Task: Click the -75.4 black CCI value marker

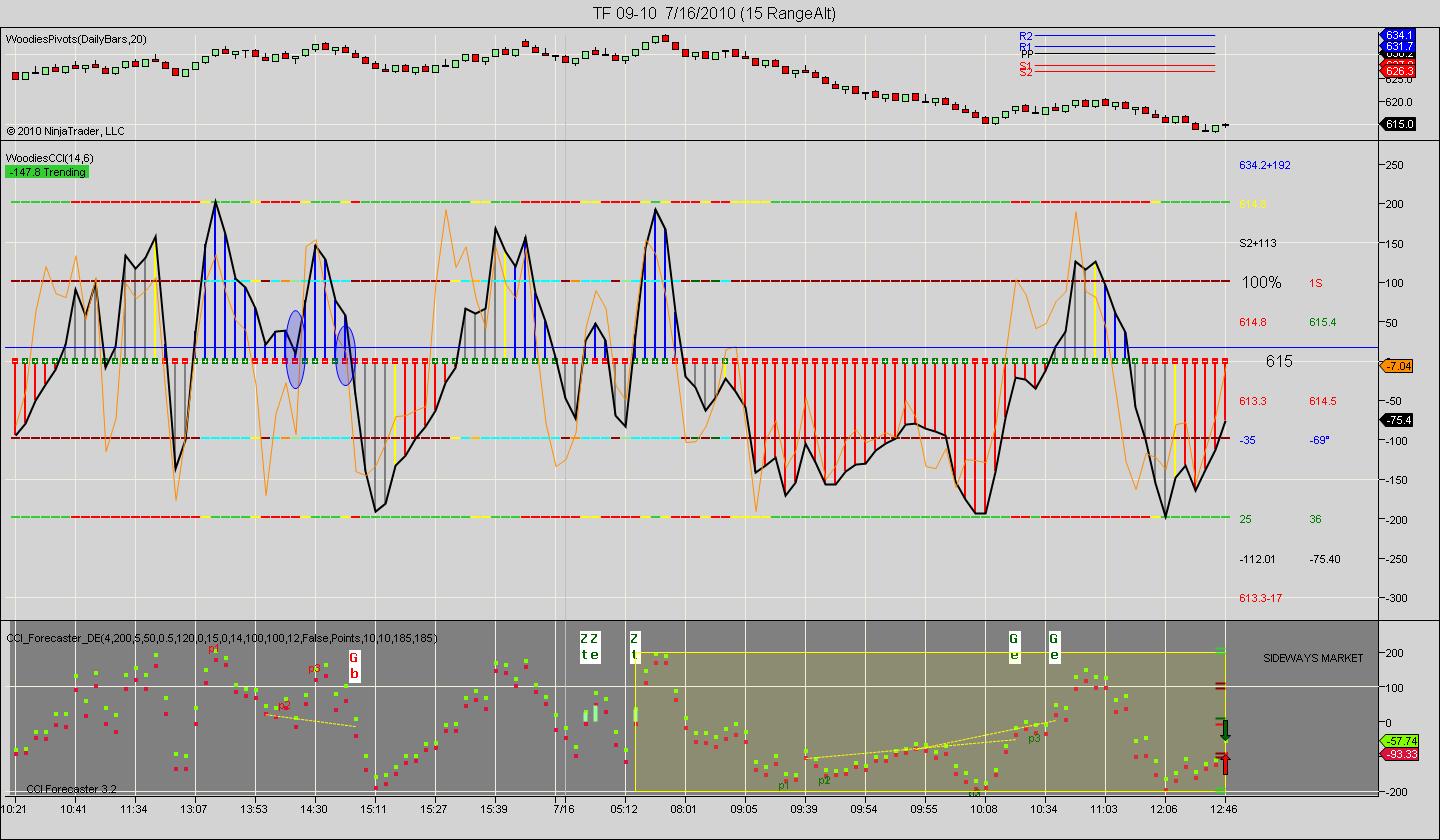Action: pyautogui.click(x=1398, y=420)
